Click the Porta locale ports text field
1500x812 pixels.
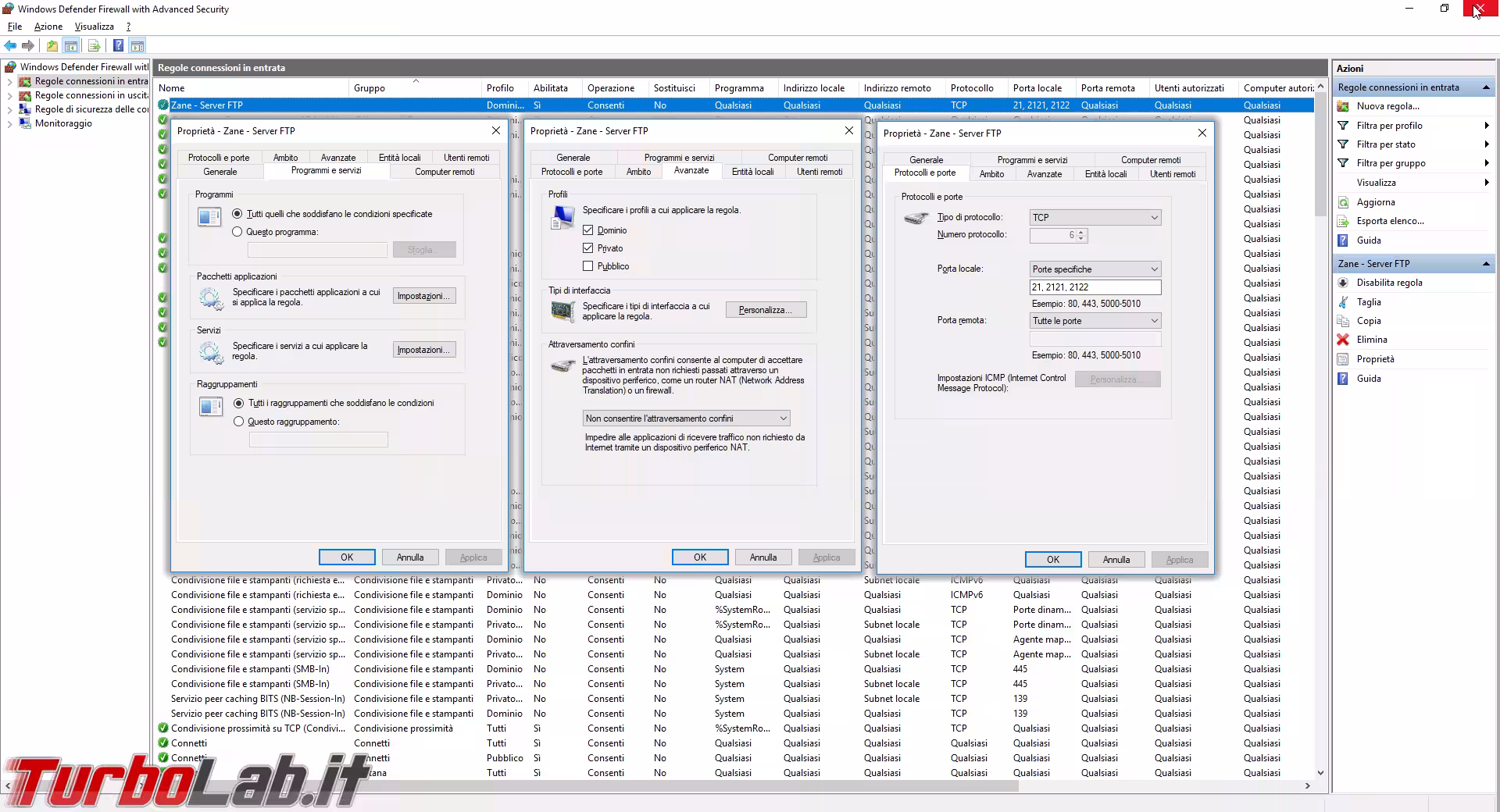(x=1095, y=287)
